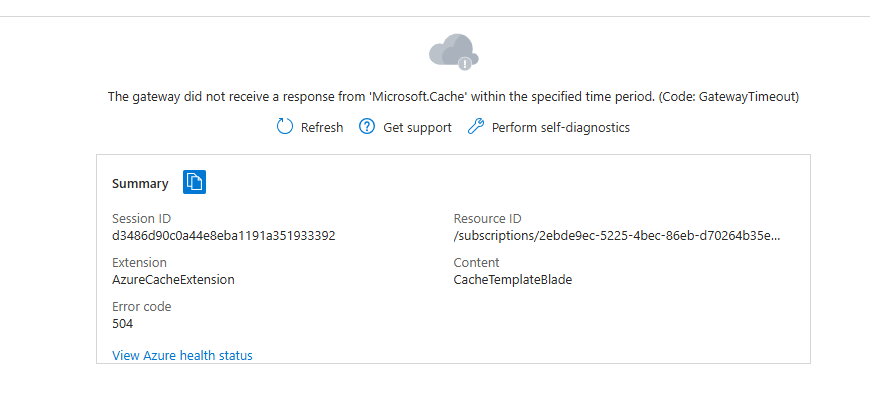Open View Azure health status link
The height and width of the screenshot is (410, 870).
(182, 355)
